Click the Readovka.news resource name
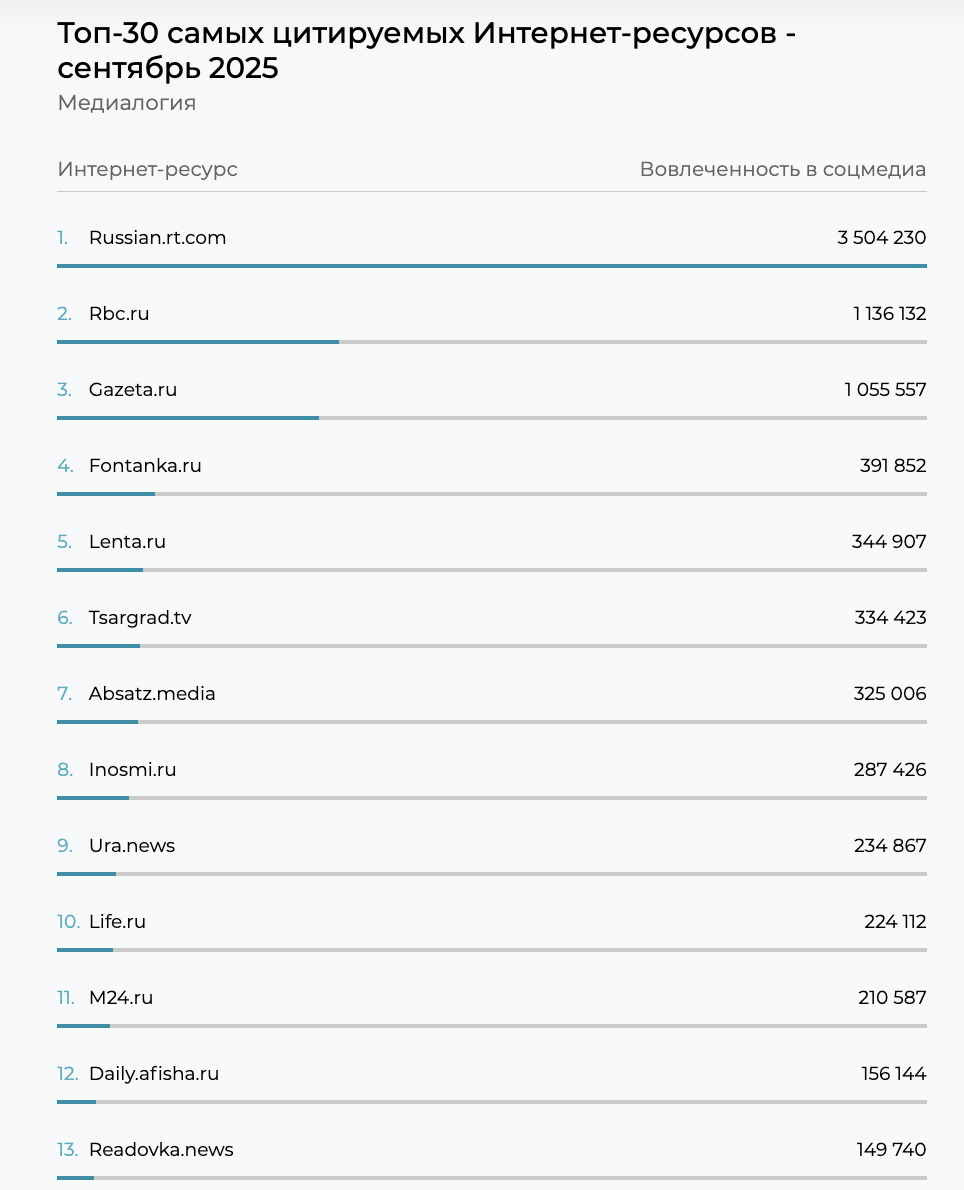 [161, 1150]
